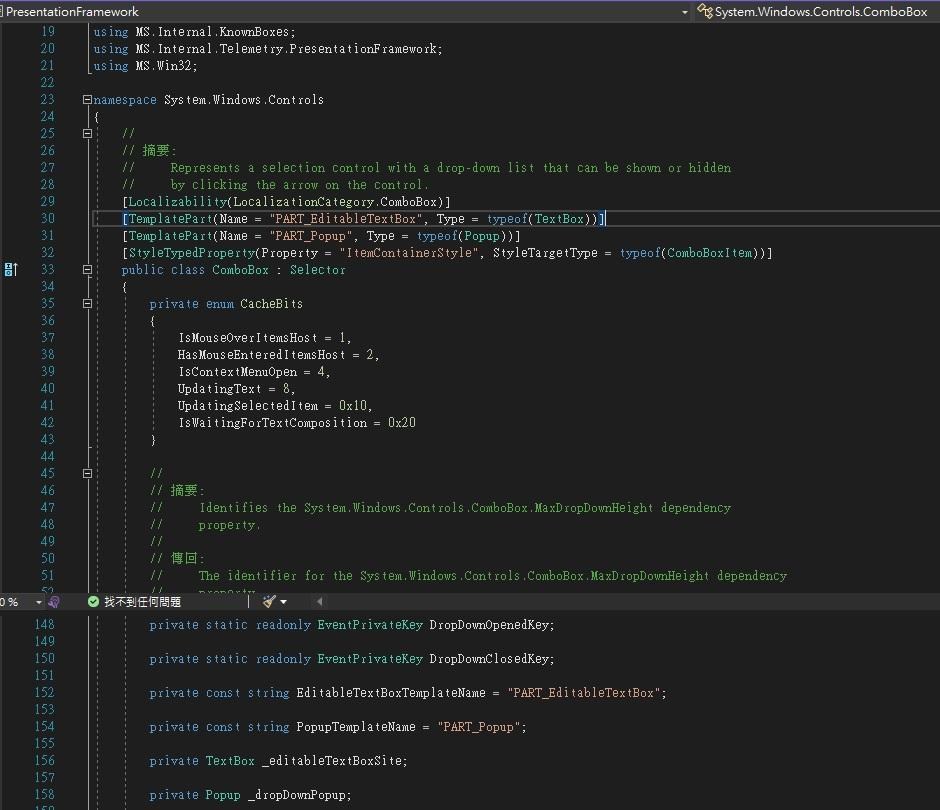Collapse the ComboBox class outline
Screen dimensions: 940x810
(87, 270)
